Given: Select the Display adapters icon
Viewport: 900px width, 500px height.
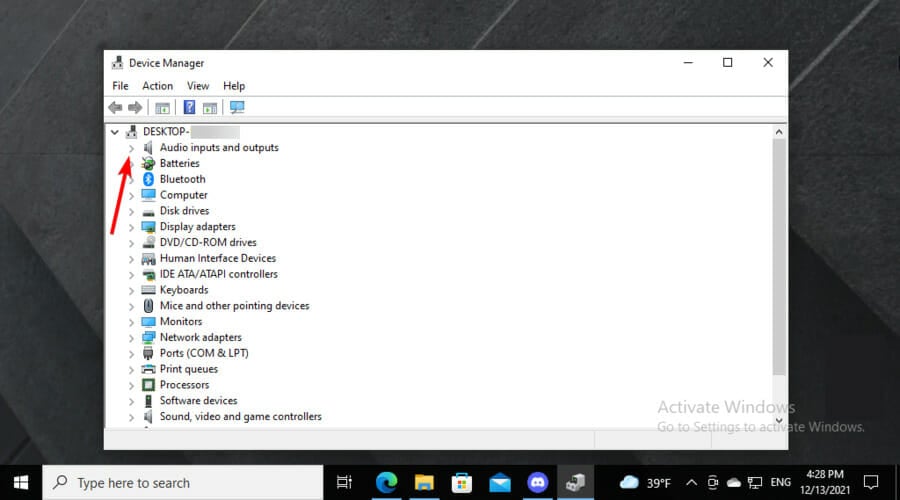Looking at the screenshot, I should [148, 227].
